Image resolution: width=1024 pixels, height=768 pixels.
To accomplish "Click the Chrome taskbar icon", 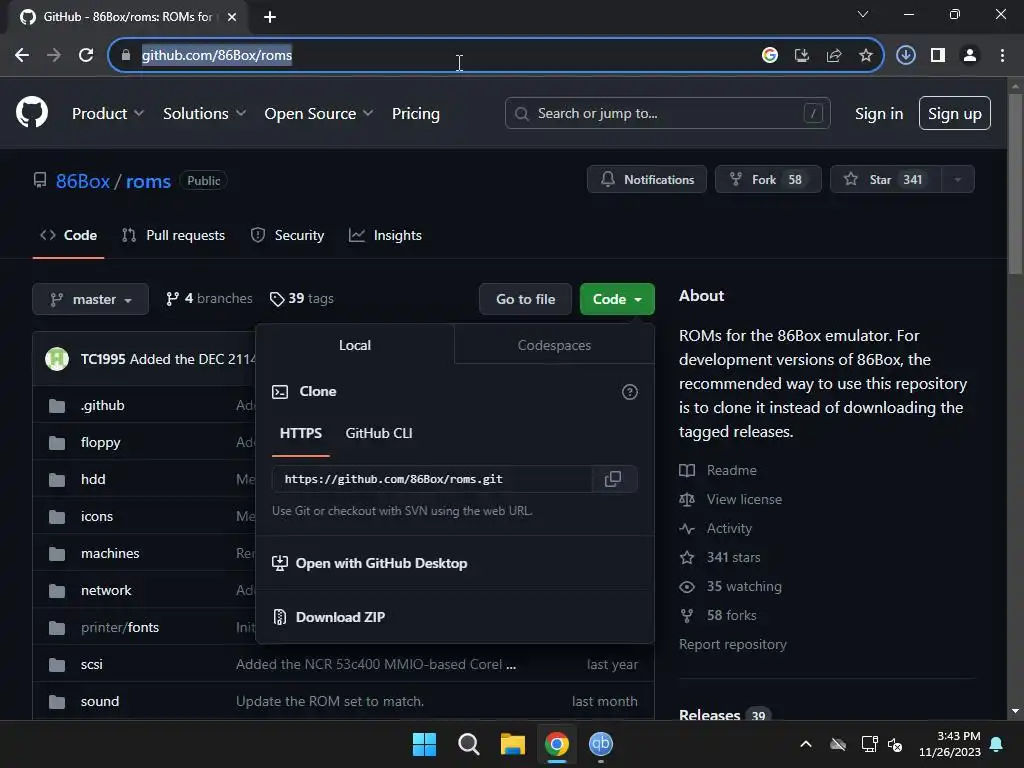I will tap(557, 744).
